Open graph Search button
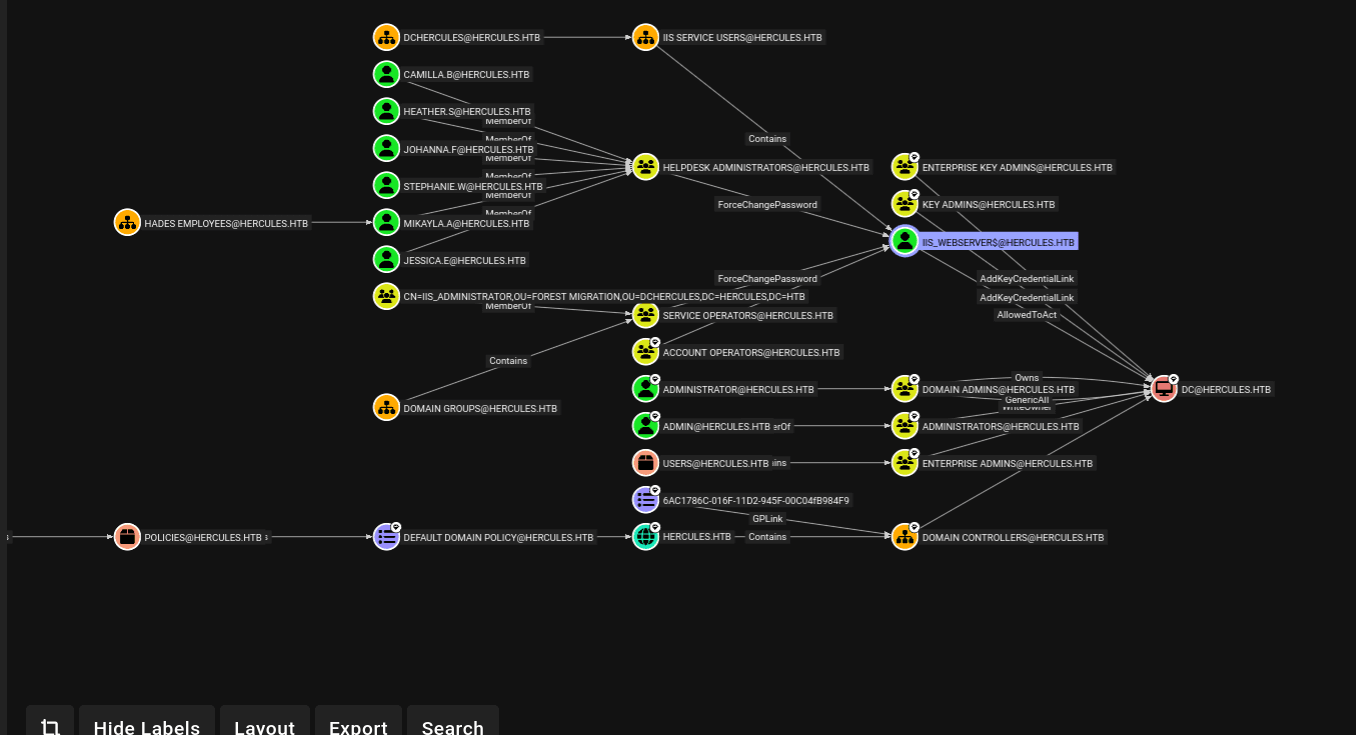The height and width of the screenshot is (735, 1356). [x=453, y=725]
